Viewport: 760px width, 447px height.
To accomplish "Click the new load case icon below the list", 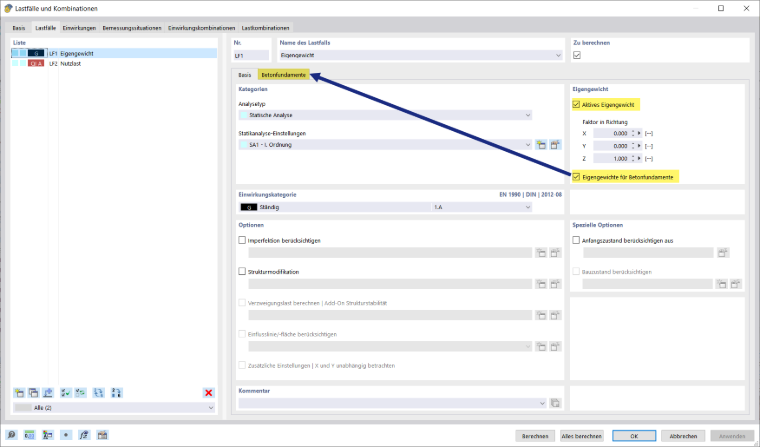I will 19,393.
